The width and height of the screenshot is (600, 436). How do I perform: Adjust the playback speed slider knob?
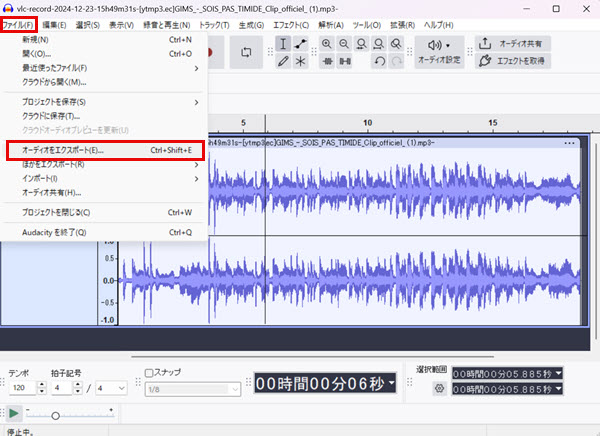pos(55,416)
